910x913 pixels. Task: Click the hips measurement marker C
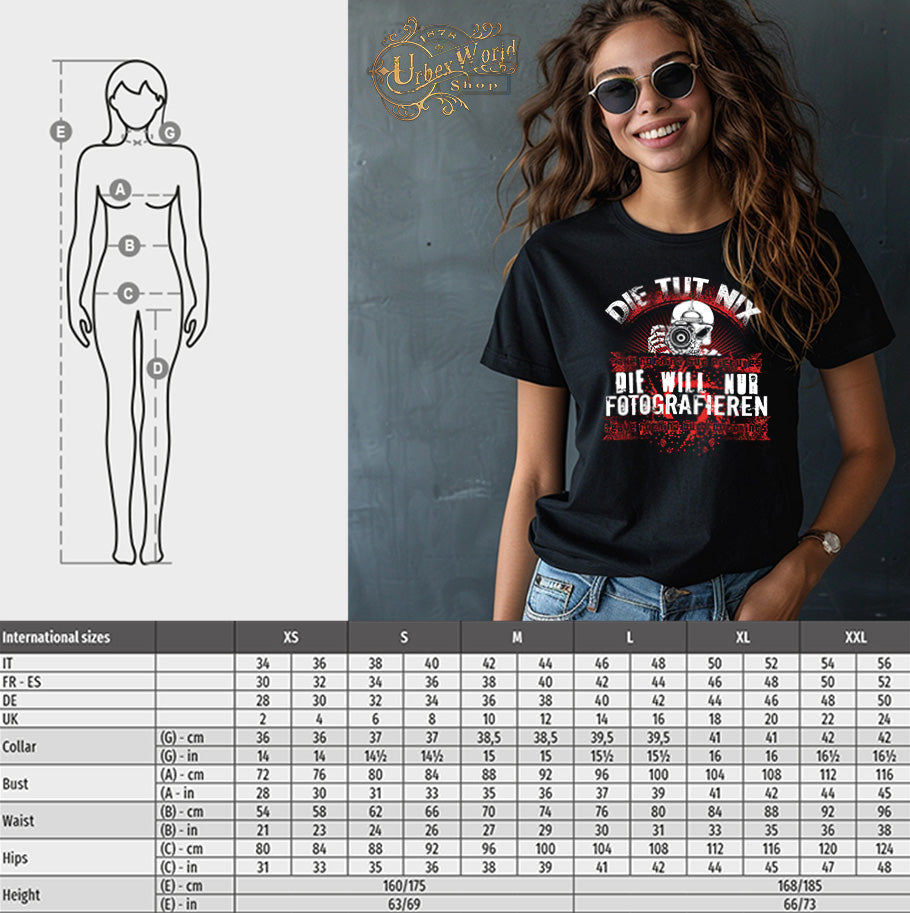coord(128,293)
